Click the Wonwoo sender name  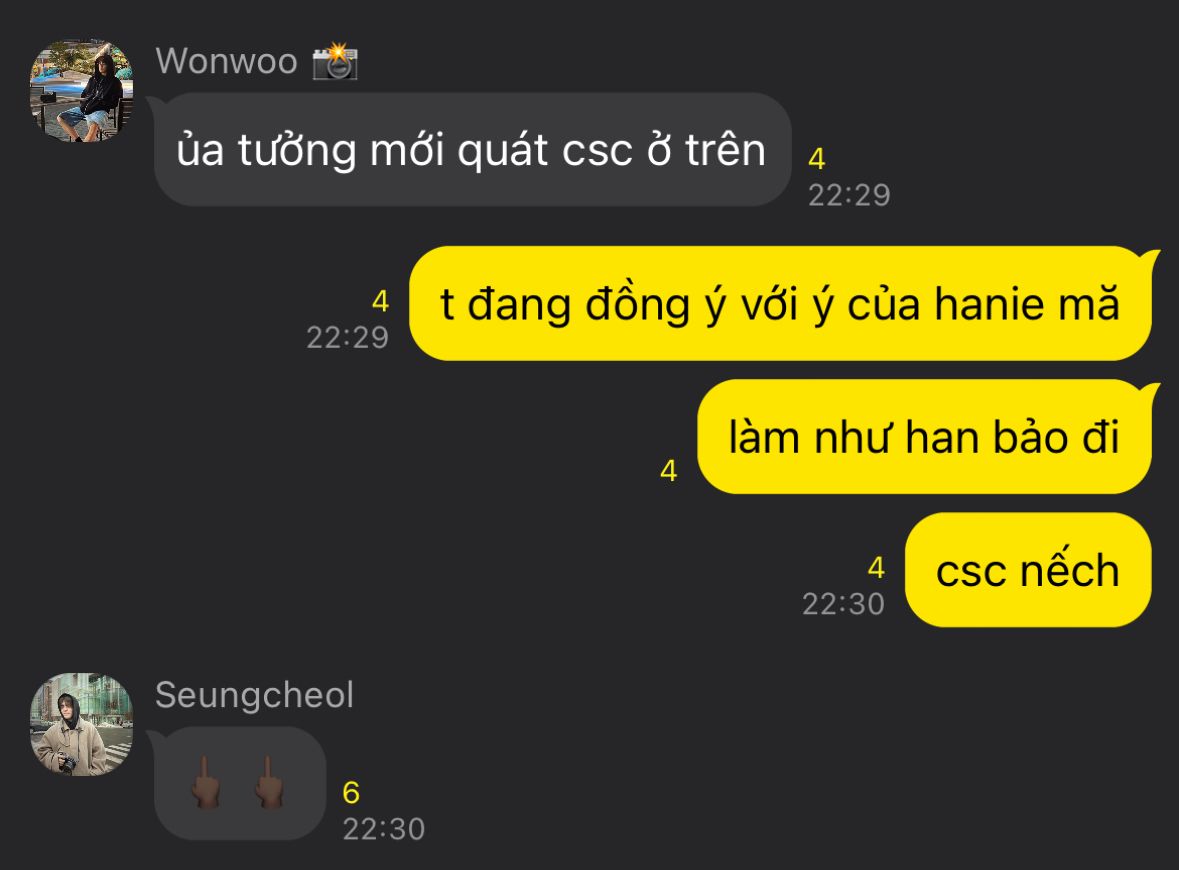[x=226, y=61]
